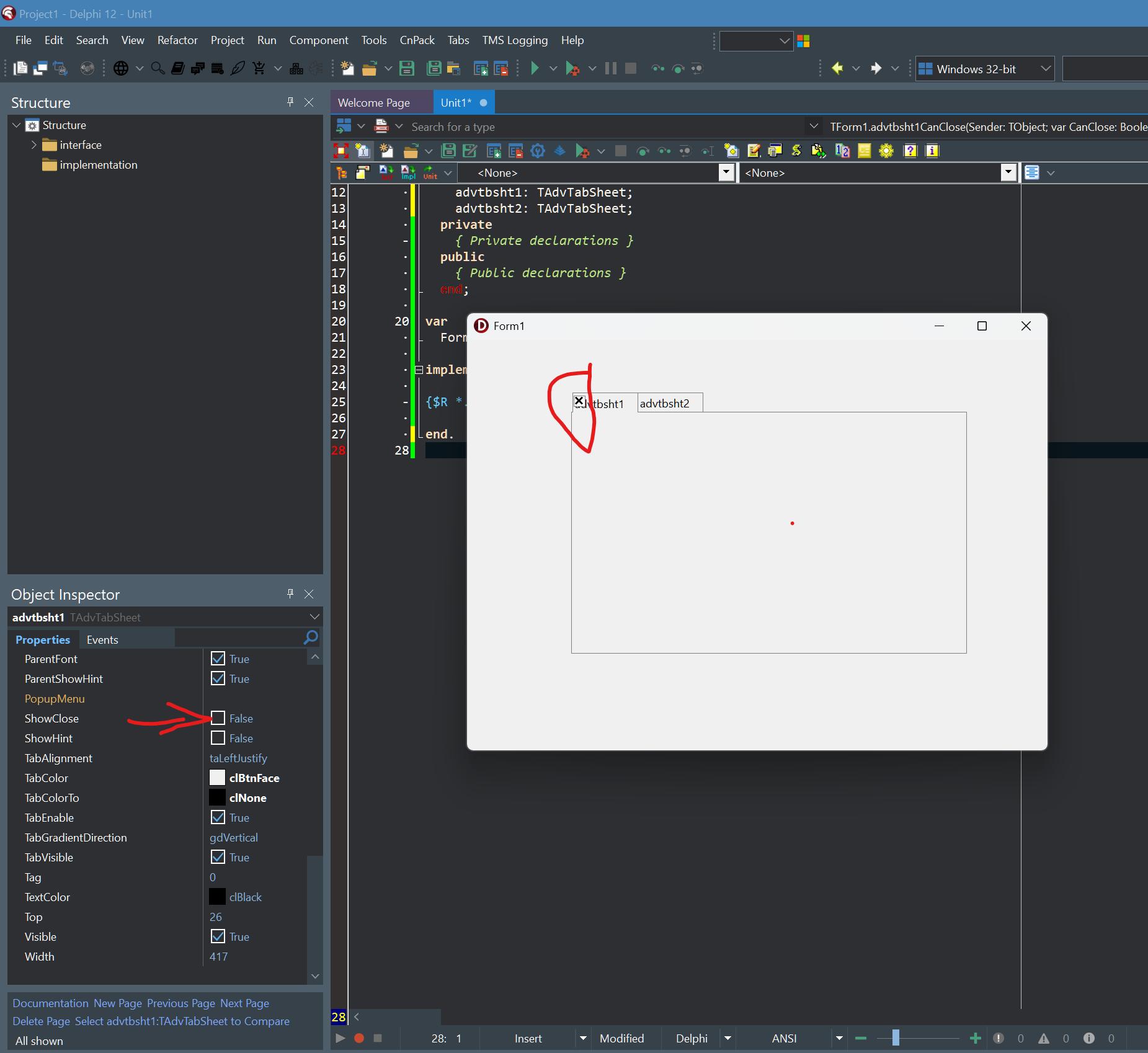This screenshot has width=1148, height=1053.
Task: Click the Save floppy disk icon in main toolbar
Action: point(407,68)
